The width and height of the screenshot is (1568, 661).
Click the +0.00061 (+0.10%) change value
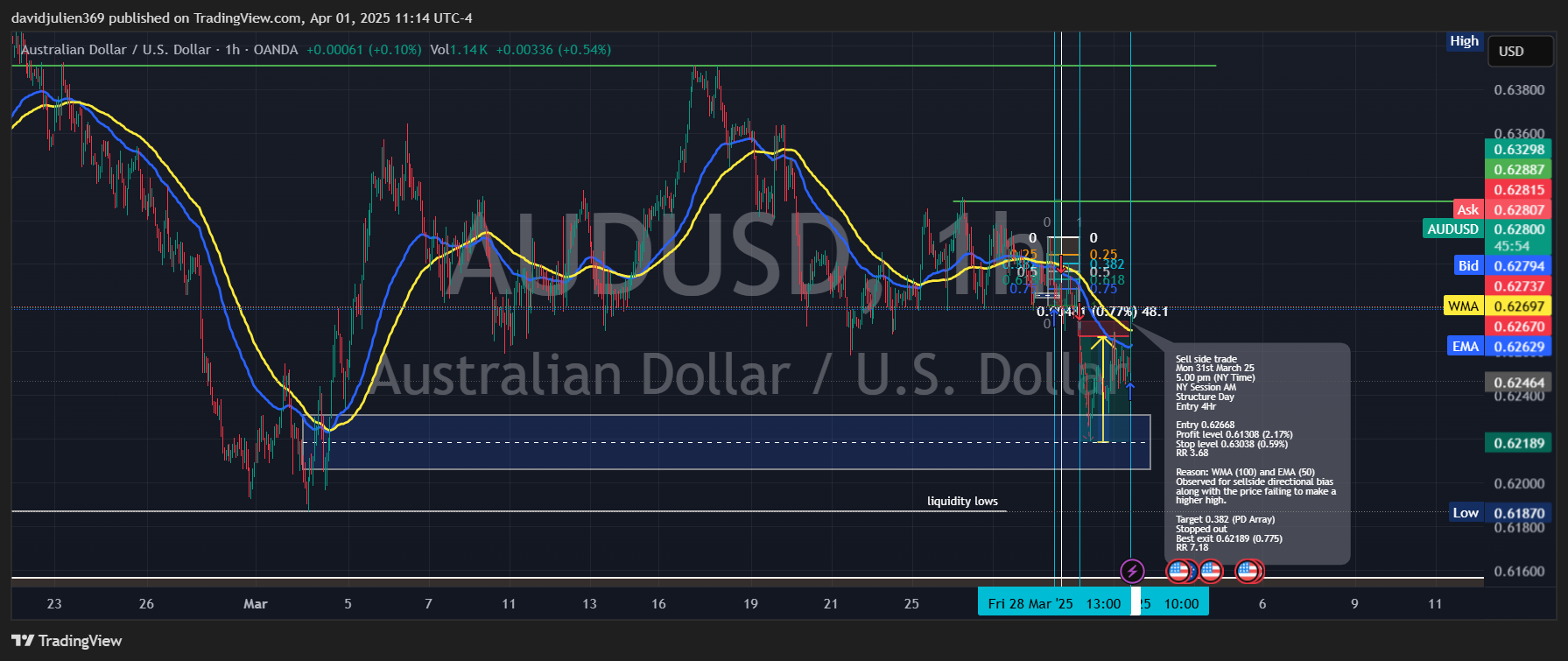click(363, 50)
